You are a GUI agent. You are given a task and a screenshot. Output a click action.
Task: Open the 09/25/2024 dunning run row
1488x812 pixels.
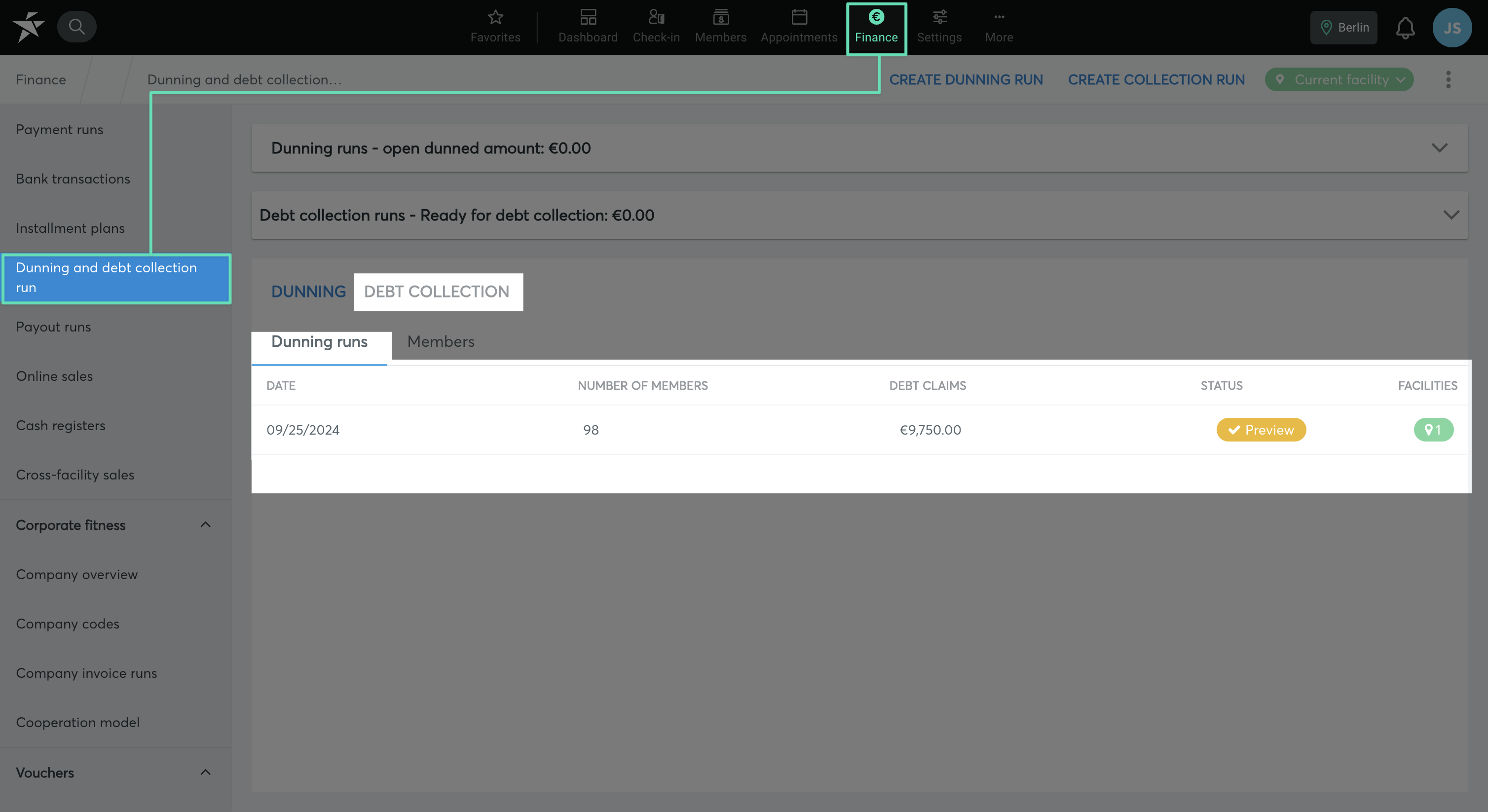pyautogui.click(x=859, y=430)
